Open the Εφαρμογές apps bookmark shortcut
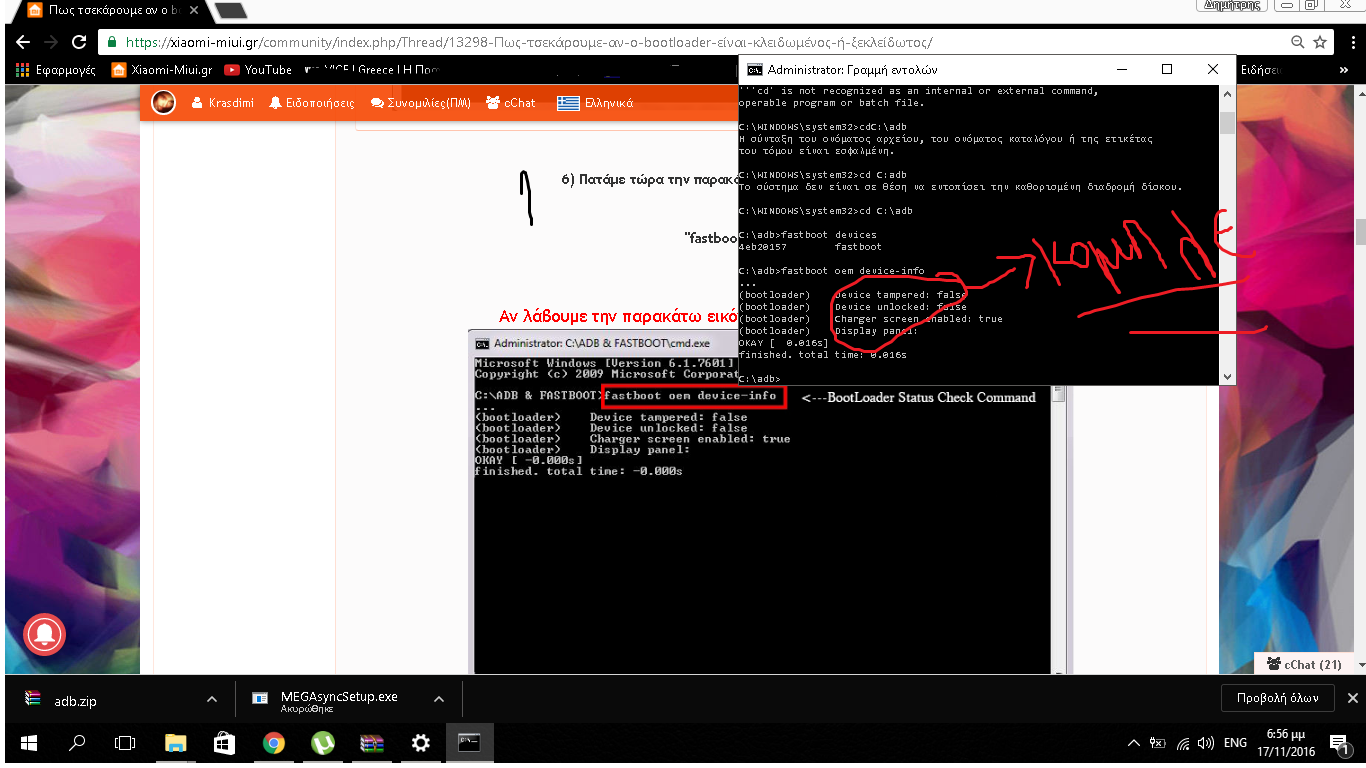 coord(57,70)
